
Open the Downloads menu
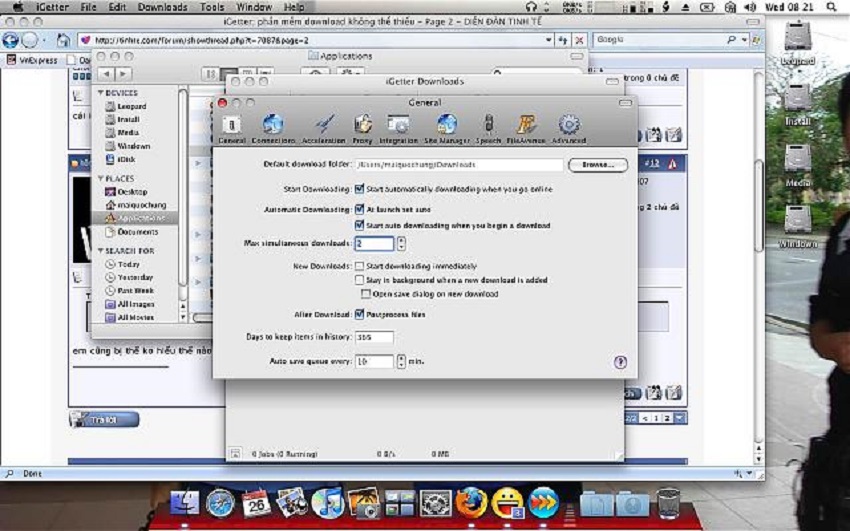[162, 7]
